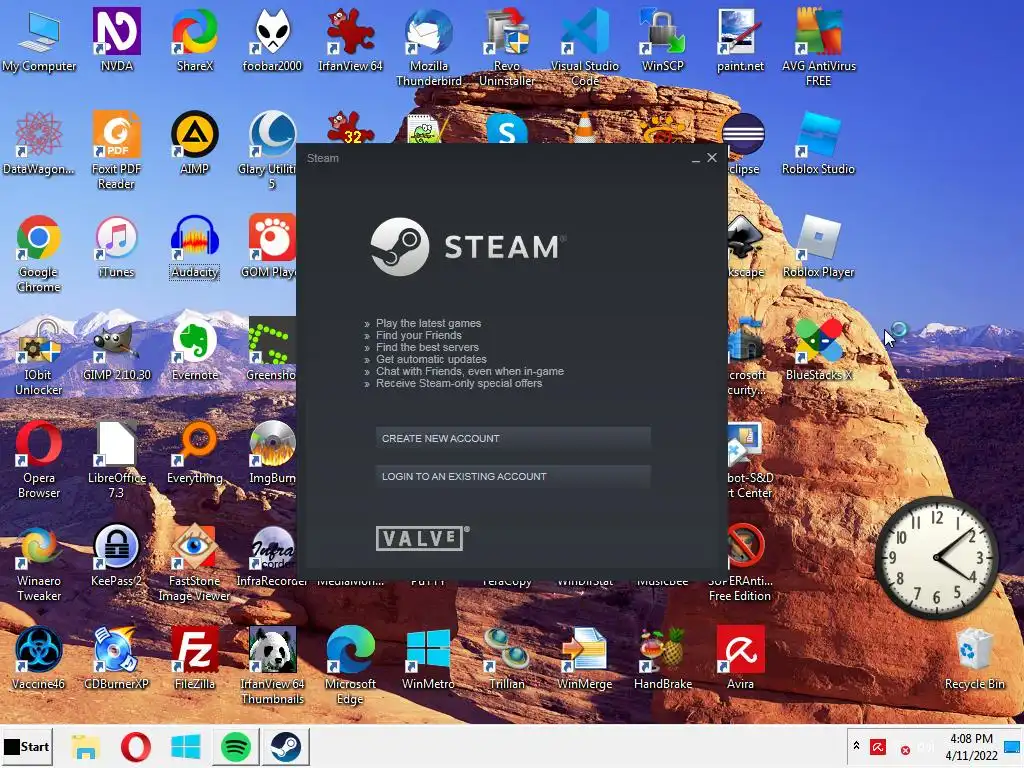Viewport: 1024px width, 768px height.
Task: Open My Computer desktop icon
Action: [x=39, y=41]
